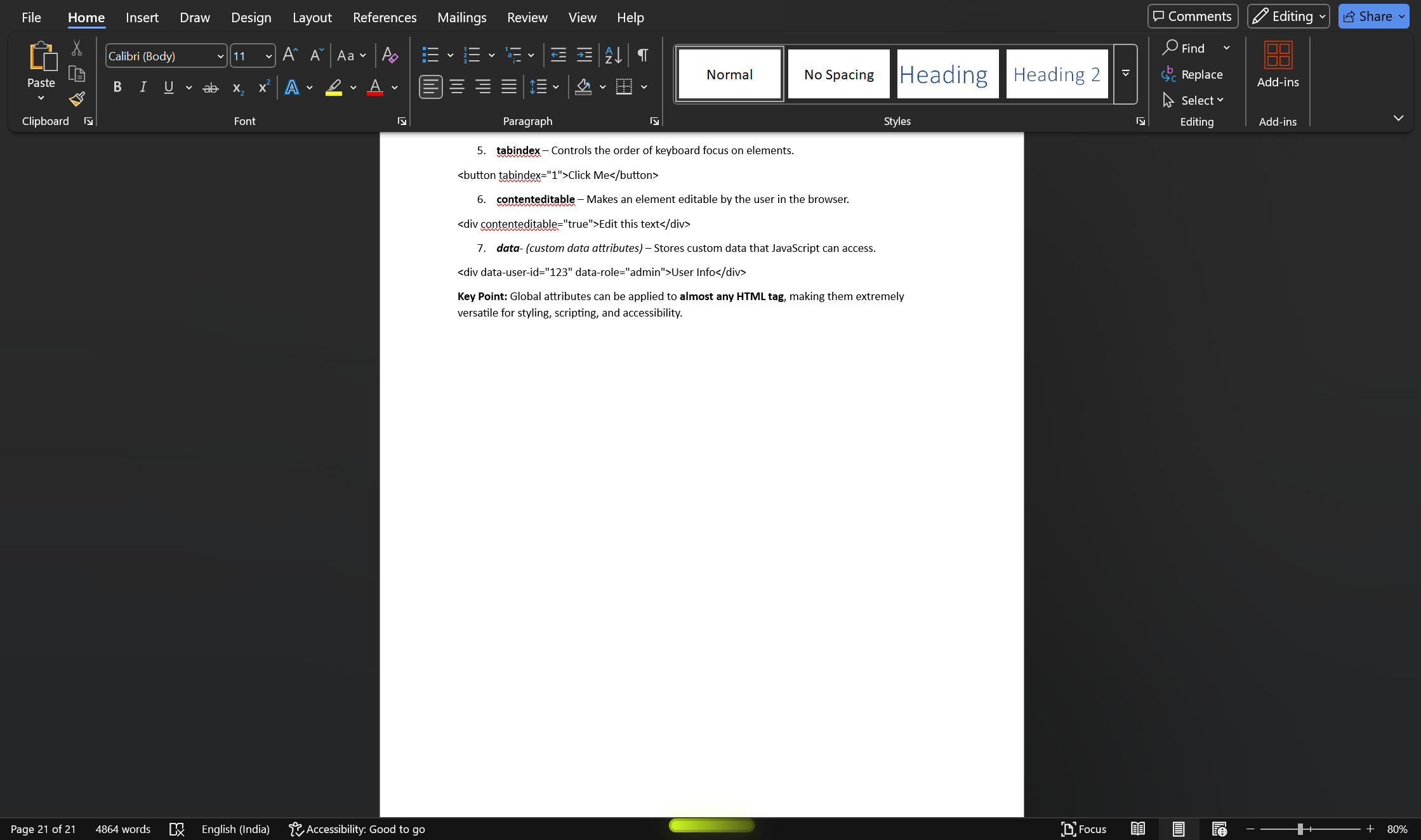Open the Underline style dropdown
Screen dimensions: 1421x840
188,87
